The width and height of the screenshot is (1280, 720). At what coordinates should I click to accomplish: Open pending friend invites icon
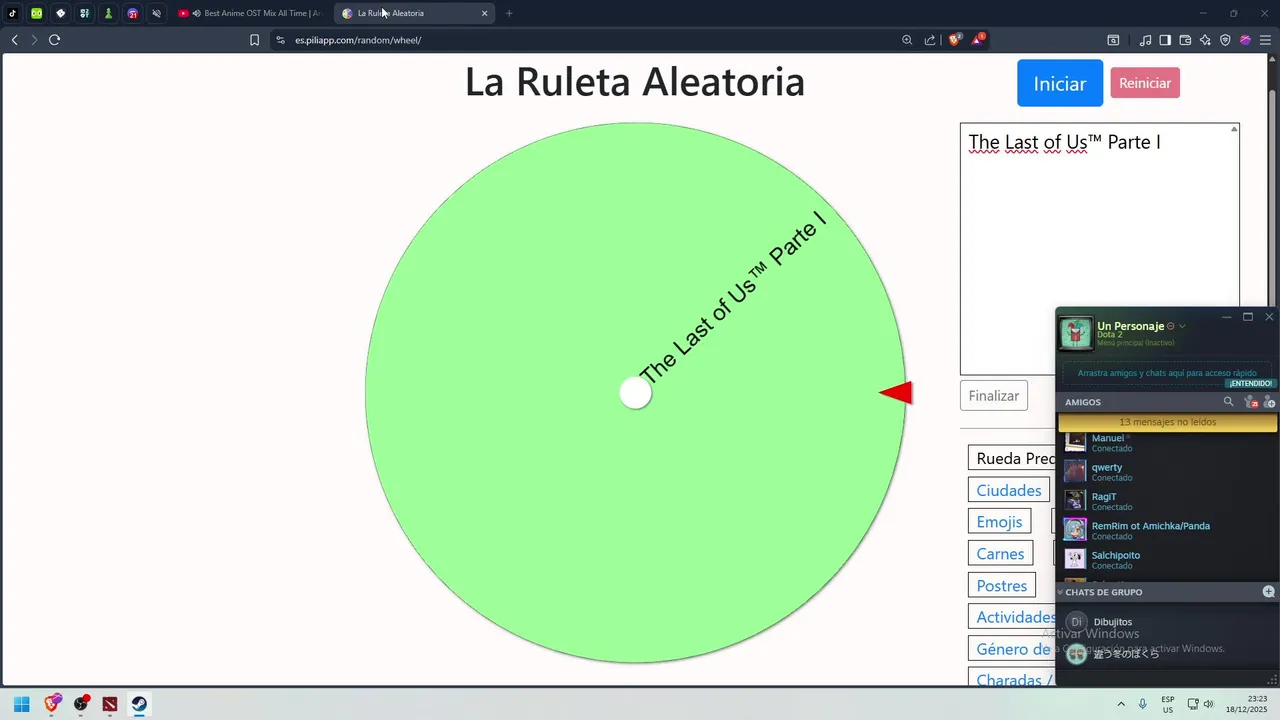(1250, 401)
